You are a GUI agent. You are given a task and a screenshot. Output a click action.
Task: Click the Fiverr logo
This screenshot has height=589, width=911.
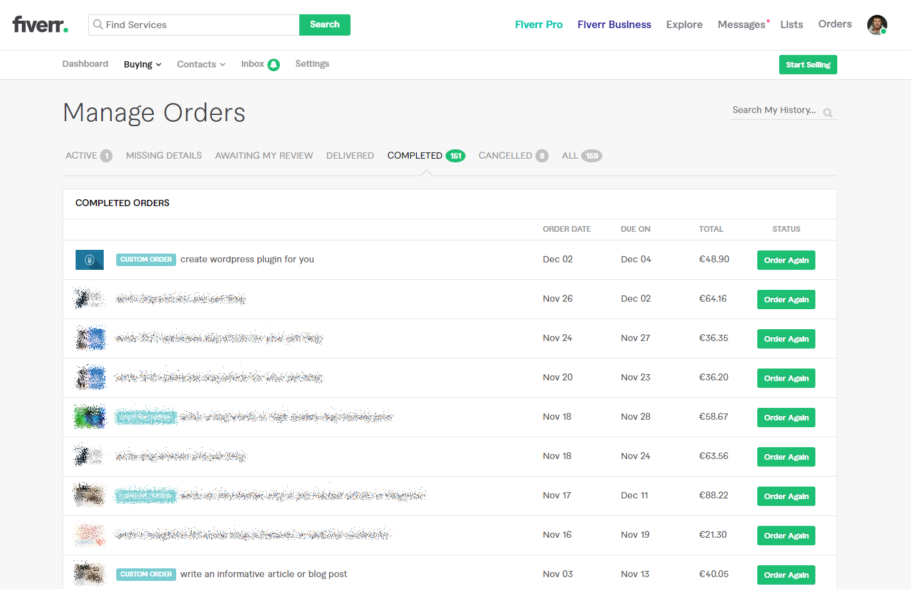(x=40, y=24)
